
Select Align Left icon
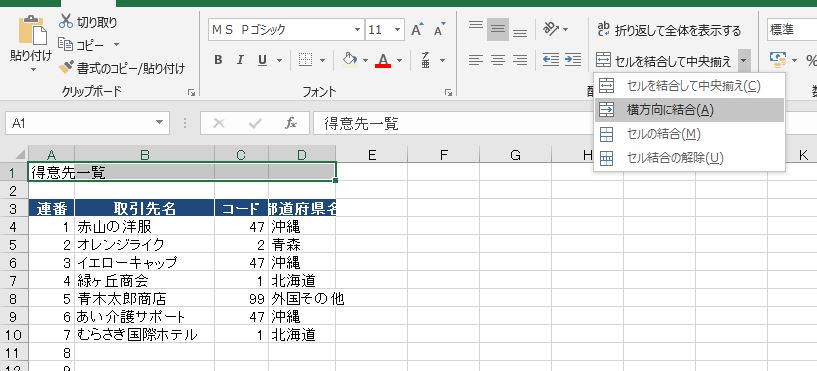[x=475, y=60]
